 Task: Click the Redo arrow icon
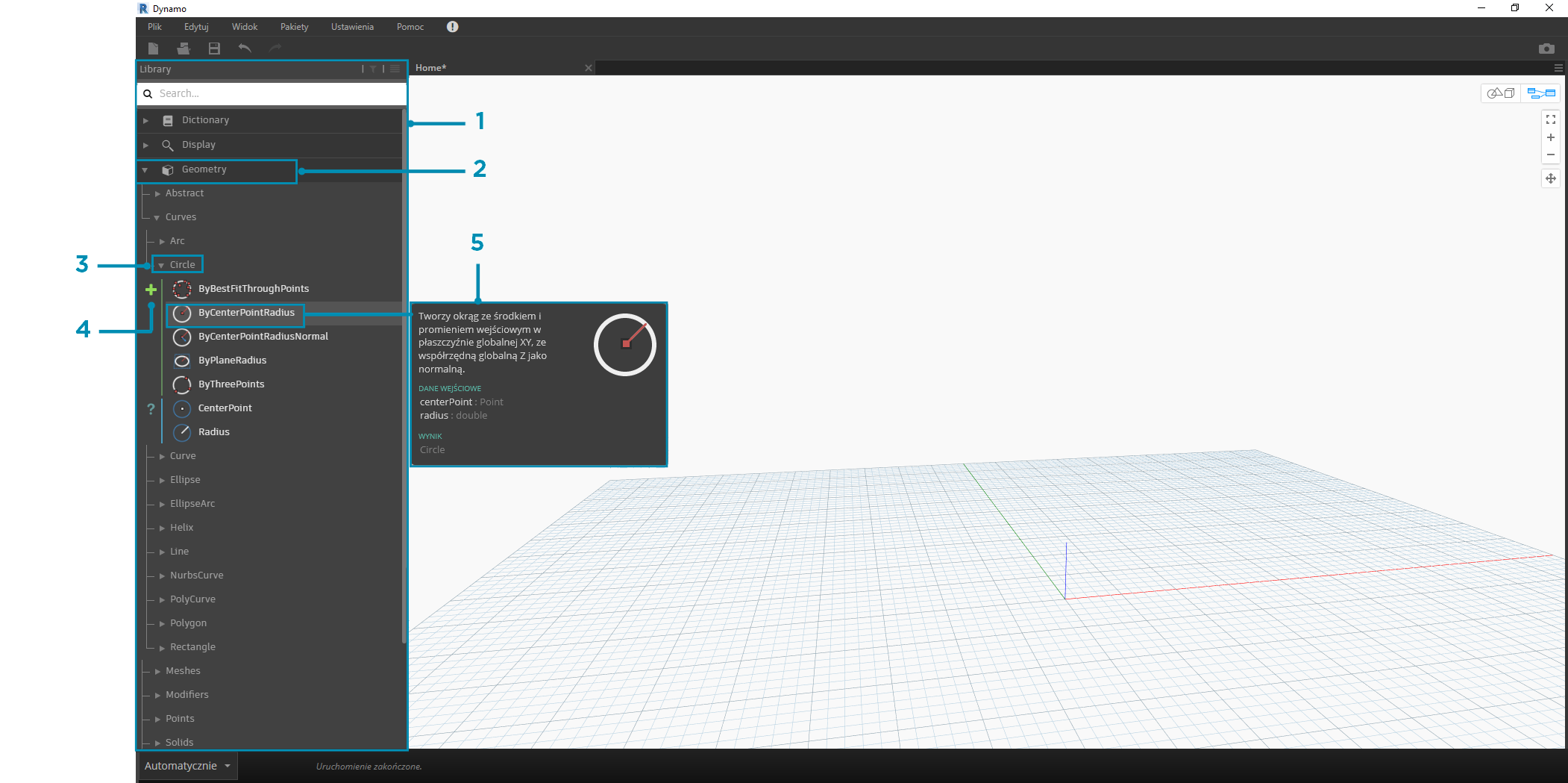click(275, 49)
